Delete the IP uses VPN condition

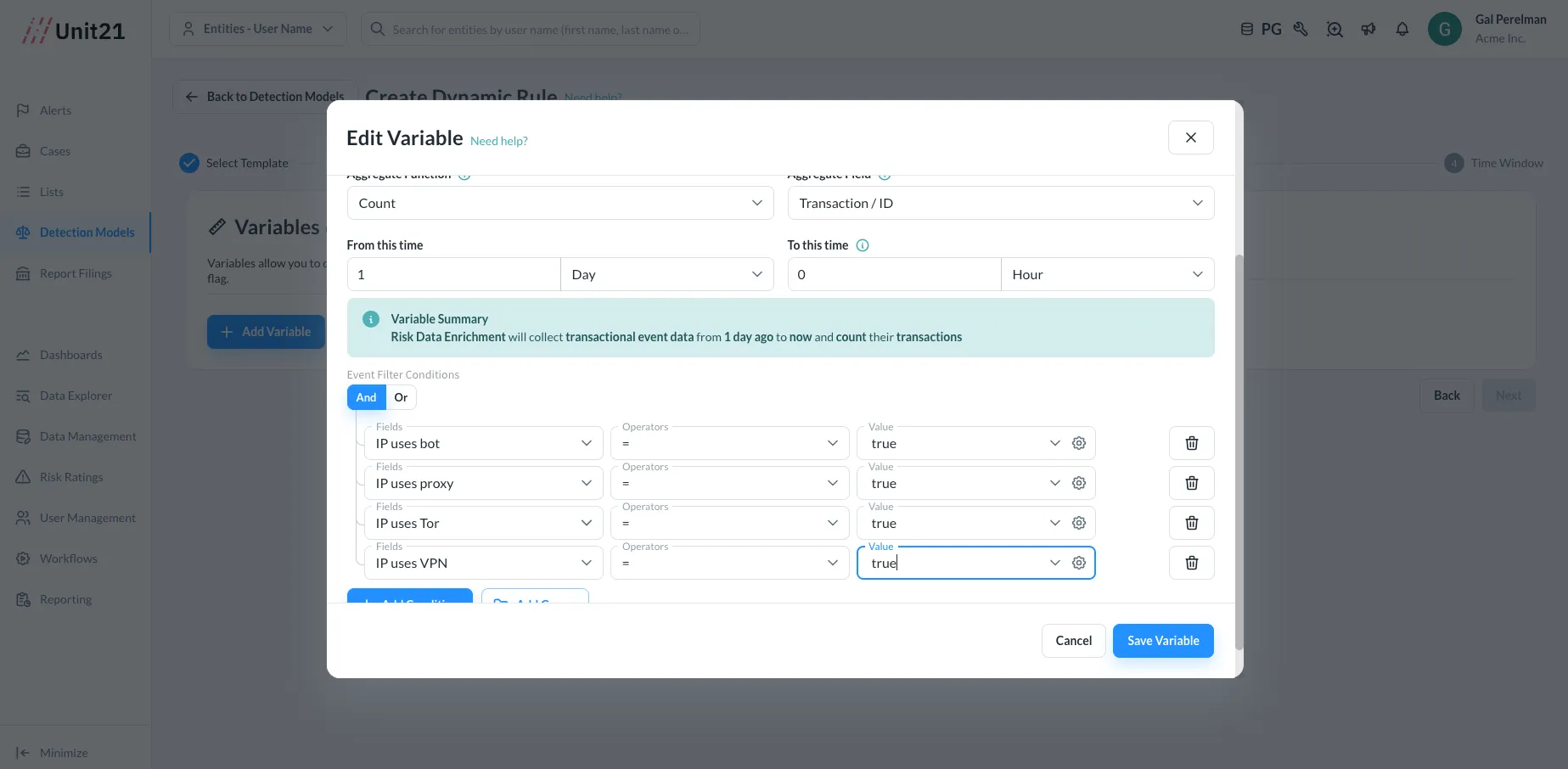(1191, 563)
